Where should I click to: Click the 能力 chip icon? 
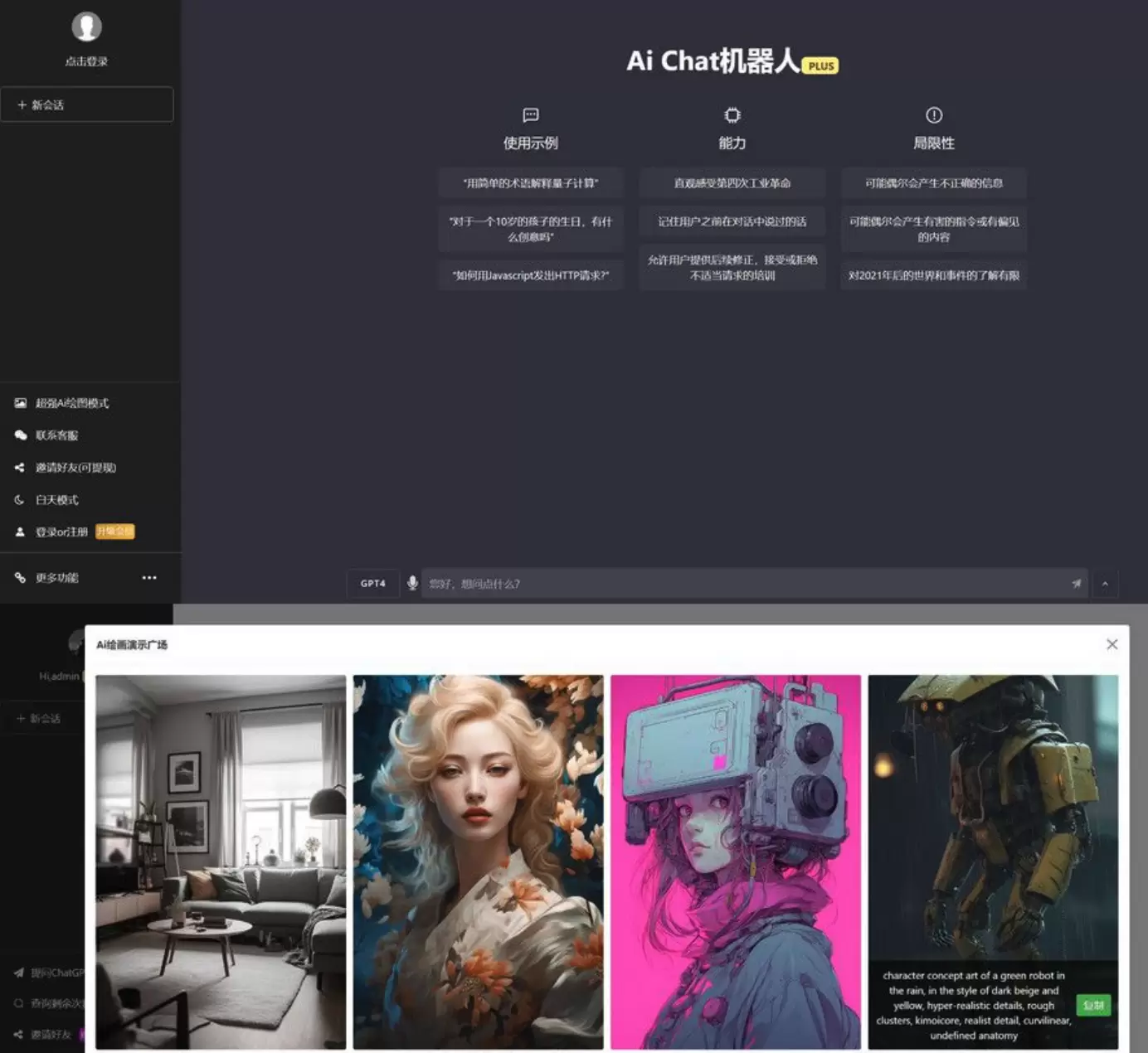(x=732, y=115)
